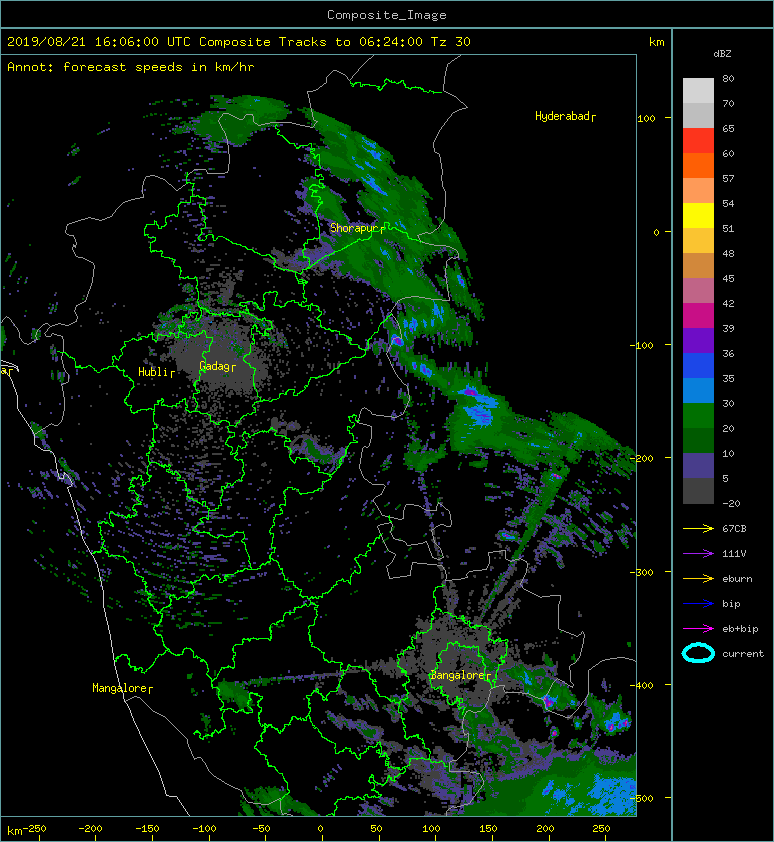Click the 67CB yellow arrow legend icon

click(698, 529)
